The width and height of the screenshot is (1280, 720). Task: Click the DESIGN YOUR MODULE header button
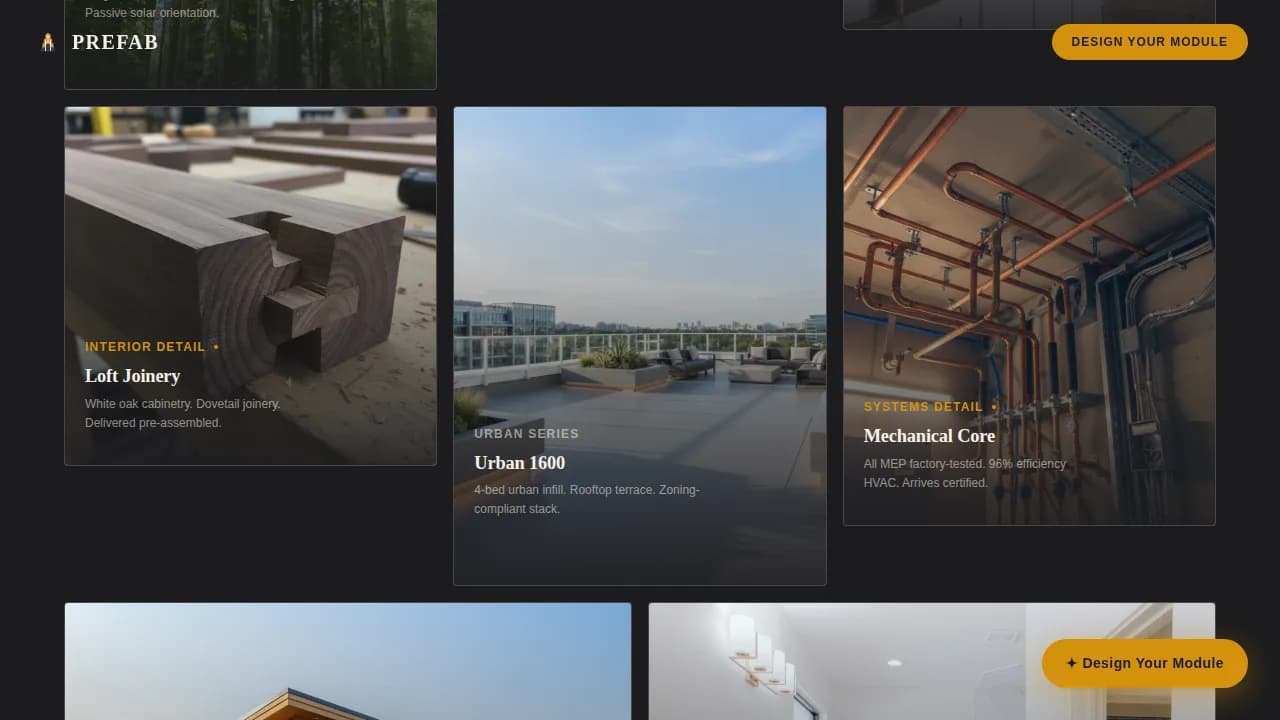pyautogui.click(x=1149, y=42)
